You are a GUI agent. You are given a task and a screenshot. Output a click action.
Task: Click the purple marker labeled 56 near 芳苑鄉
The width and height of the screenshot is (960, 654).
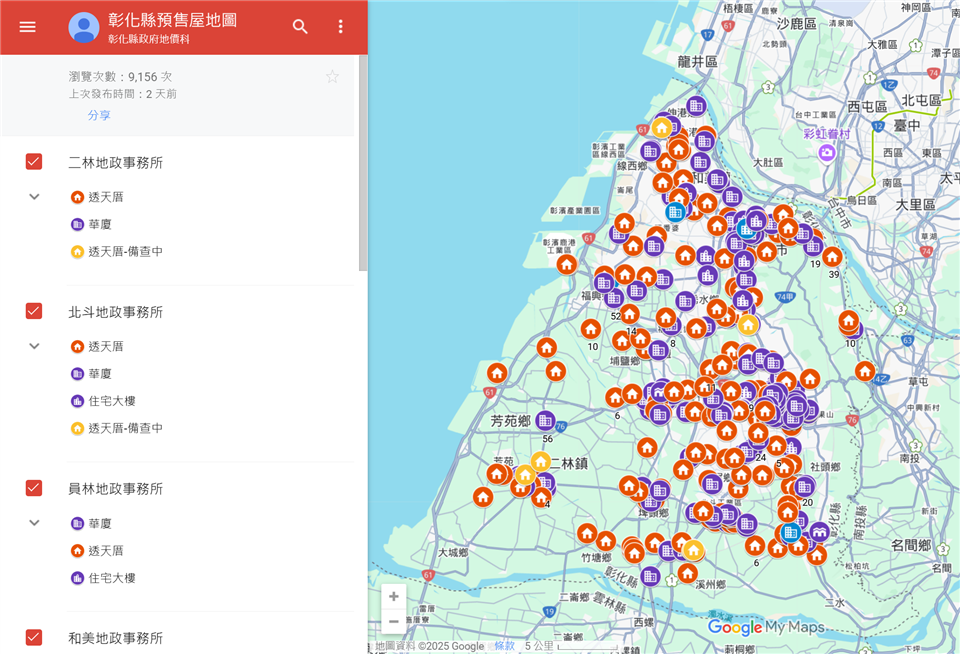pyautogui.click(x=544, y=421)
